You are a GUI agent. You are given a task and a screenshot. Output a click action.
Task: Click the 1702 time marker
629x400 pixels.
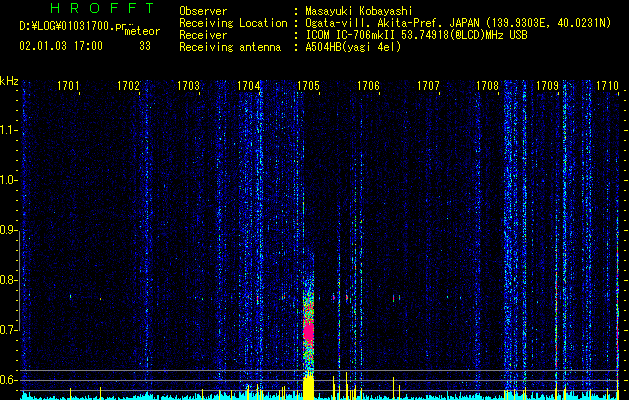(128, 85)
